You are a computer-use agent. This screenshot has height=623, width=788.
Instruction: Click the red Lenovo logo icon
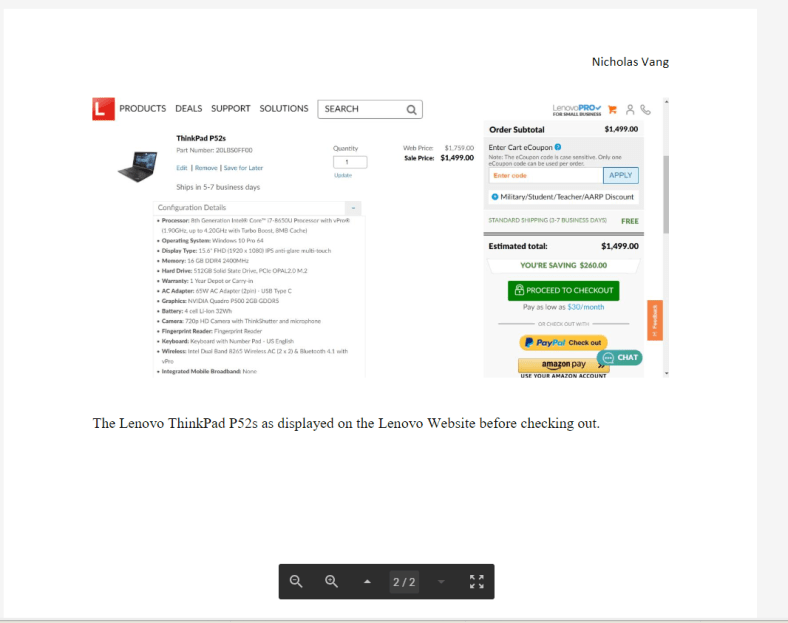coord(103,109)
